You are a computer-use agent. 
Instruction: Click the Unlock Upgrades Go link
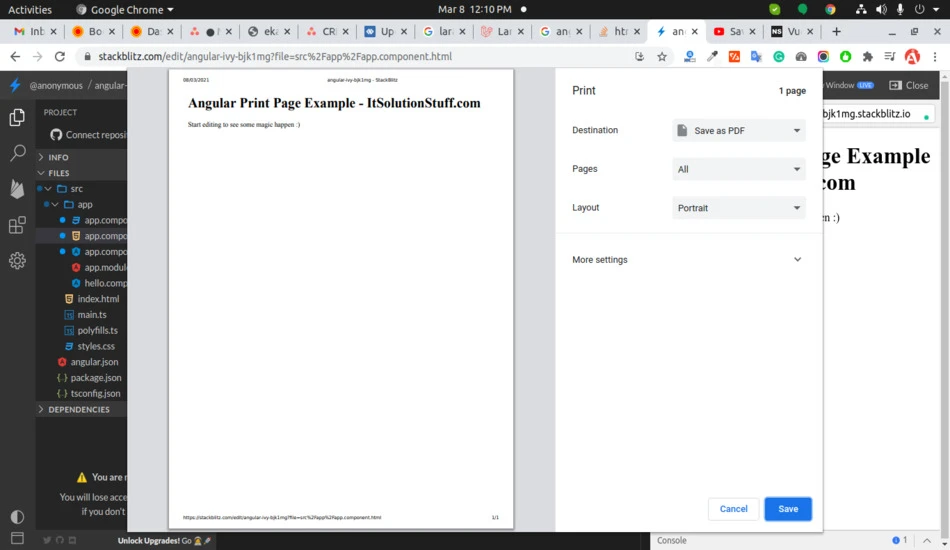[164, 540]
